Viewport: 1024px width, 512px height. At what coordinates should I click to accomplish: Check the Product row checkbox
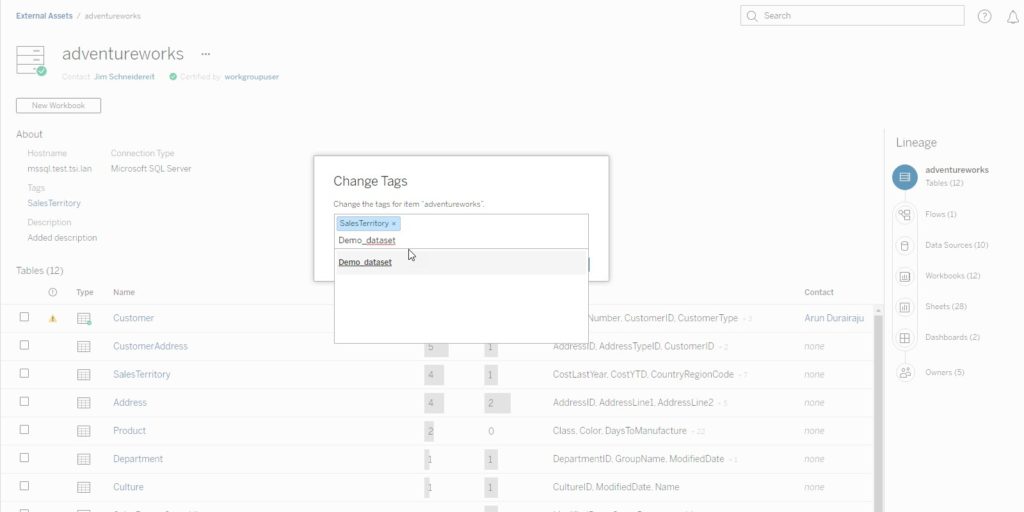tap(24, 429)
